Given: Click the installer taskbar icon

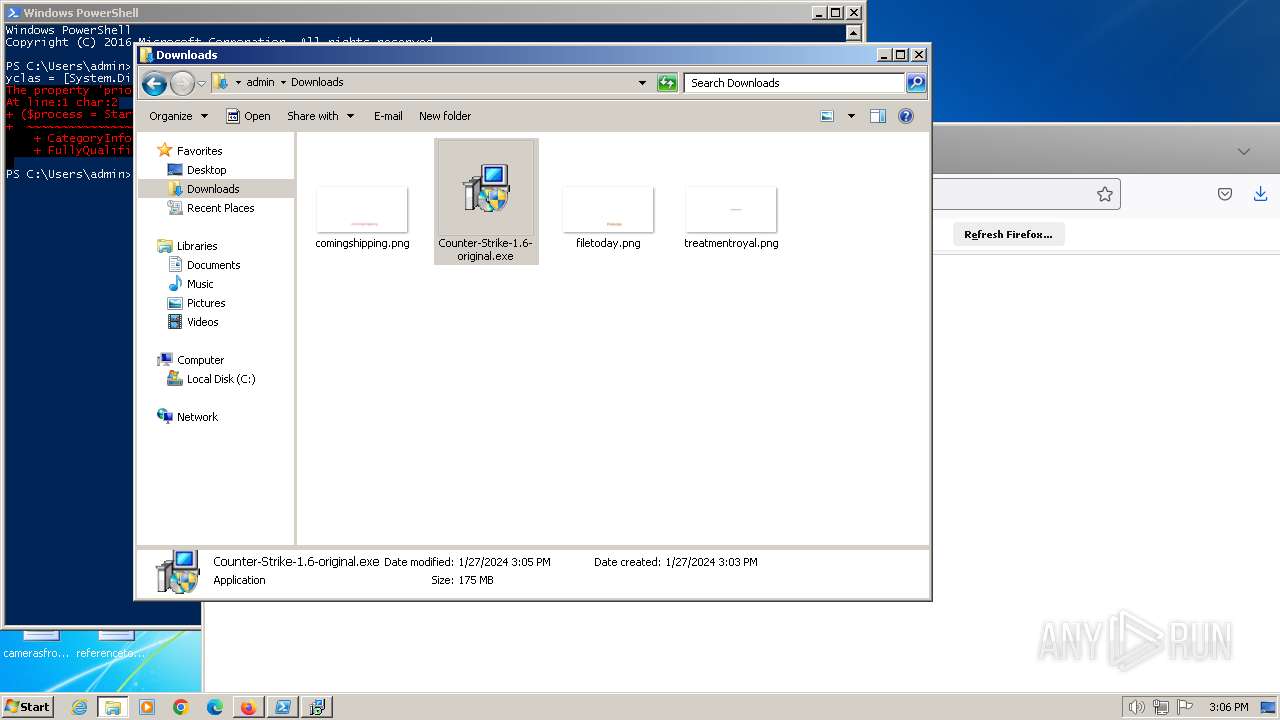Looking at the screenshot, I should click(317, 707).
